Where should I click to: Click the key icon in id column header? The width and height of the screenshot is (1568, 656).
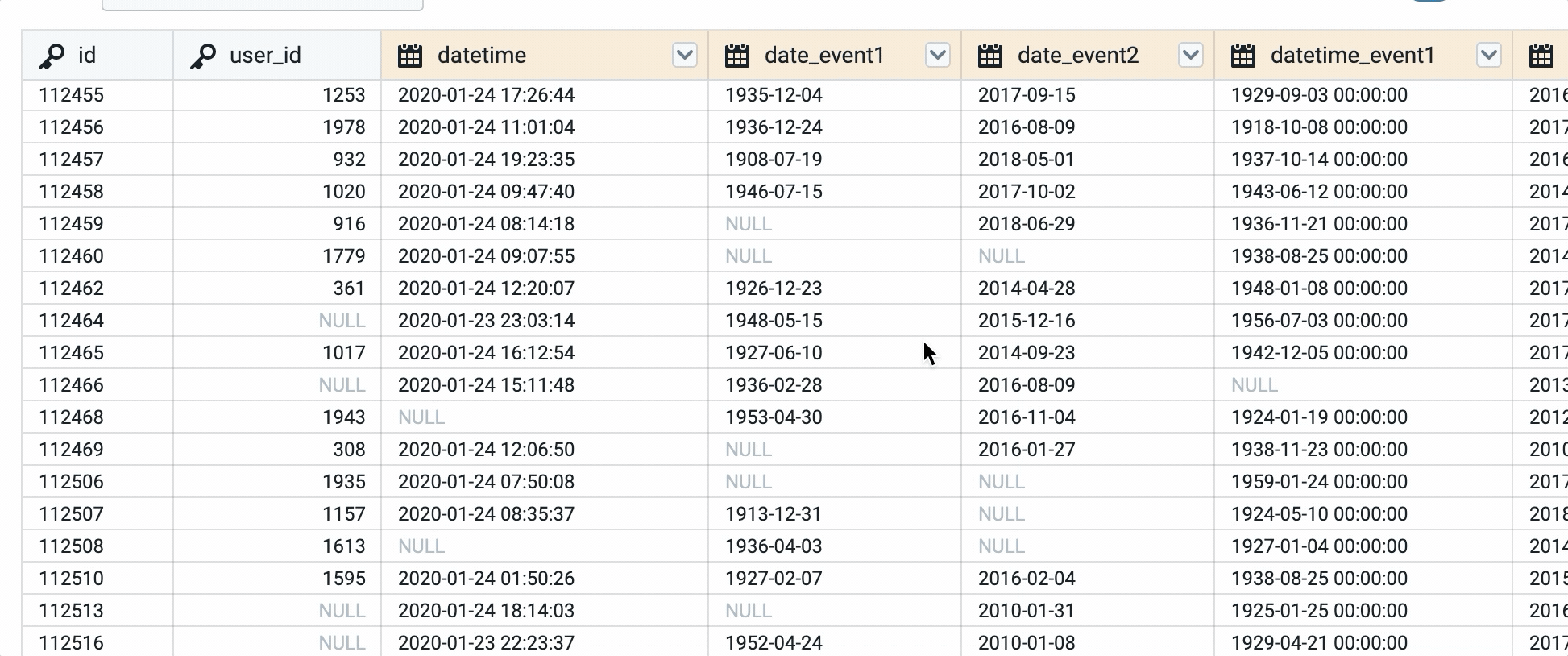point(52,56)
